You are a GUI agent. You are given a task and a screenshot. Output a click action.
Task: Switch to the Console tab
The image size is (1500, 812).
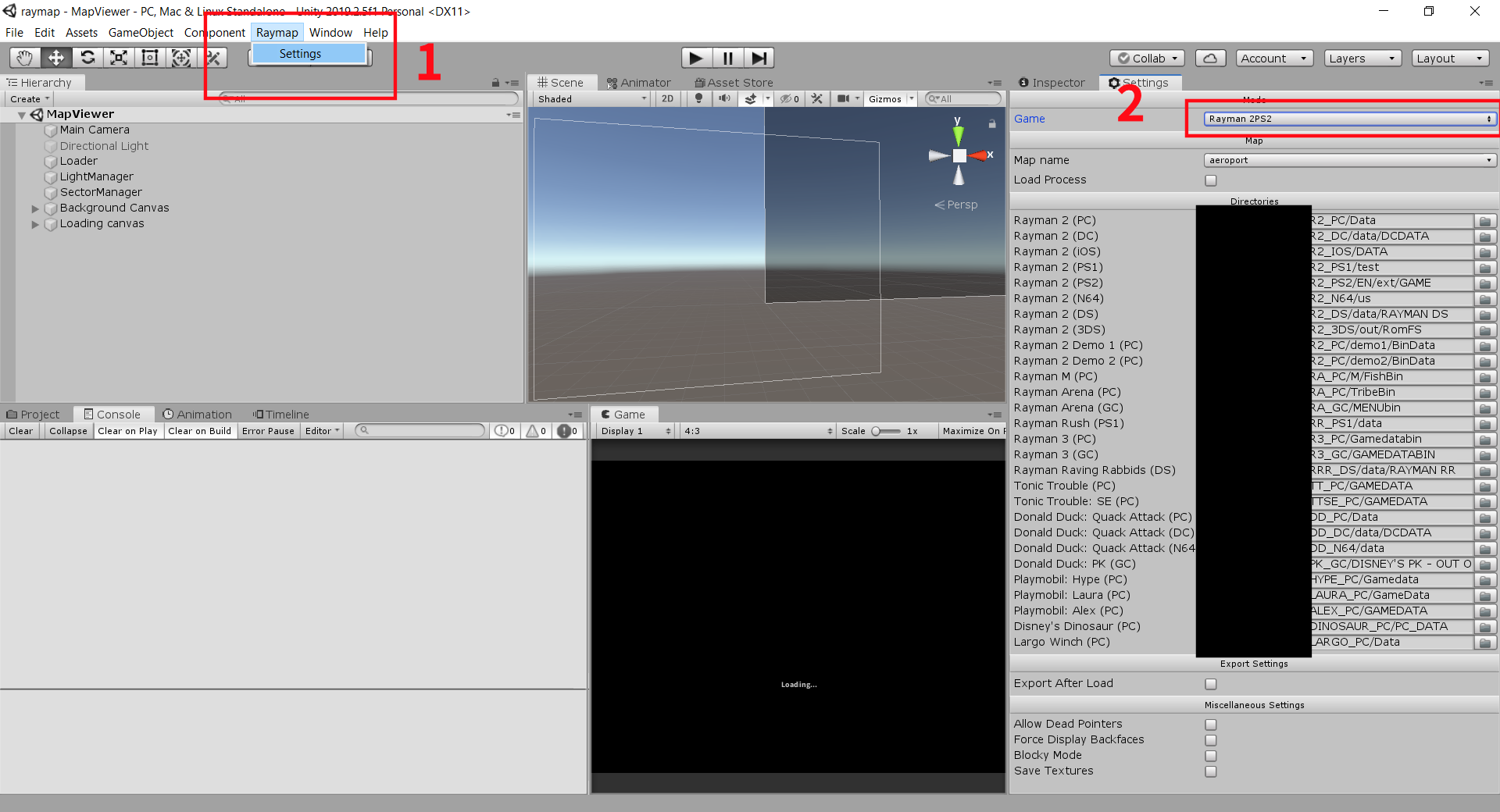[x=112, y=414]
